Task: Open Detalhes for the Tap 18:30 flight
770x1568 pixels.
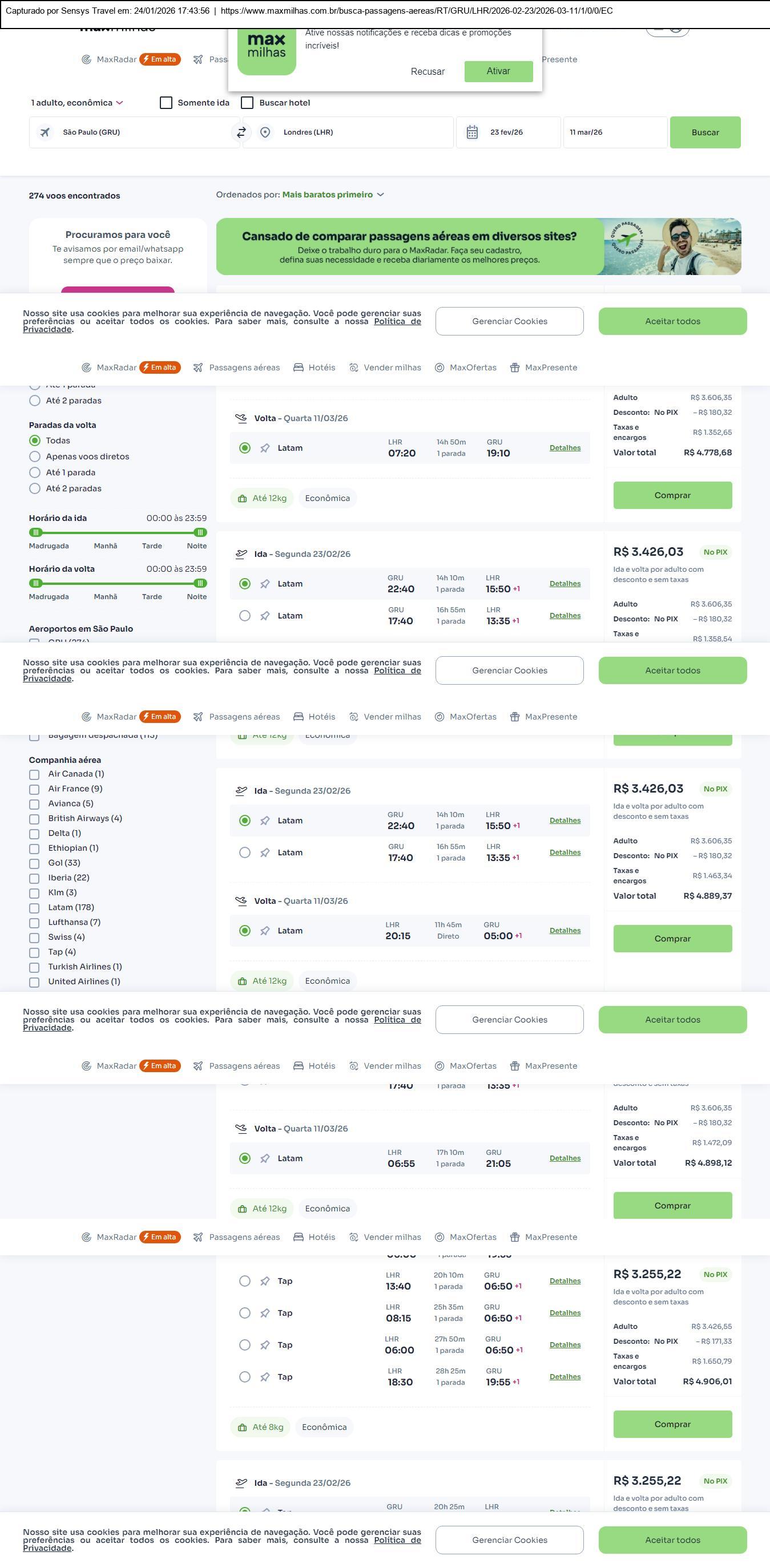Action: point(565,1376)
